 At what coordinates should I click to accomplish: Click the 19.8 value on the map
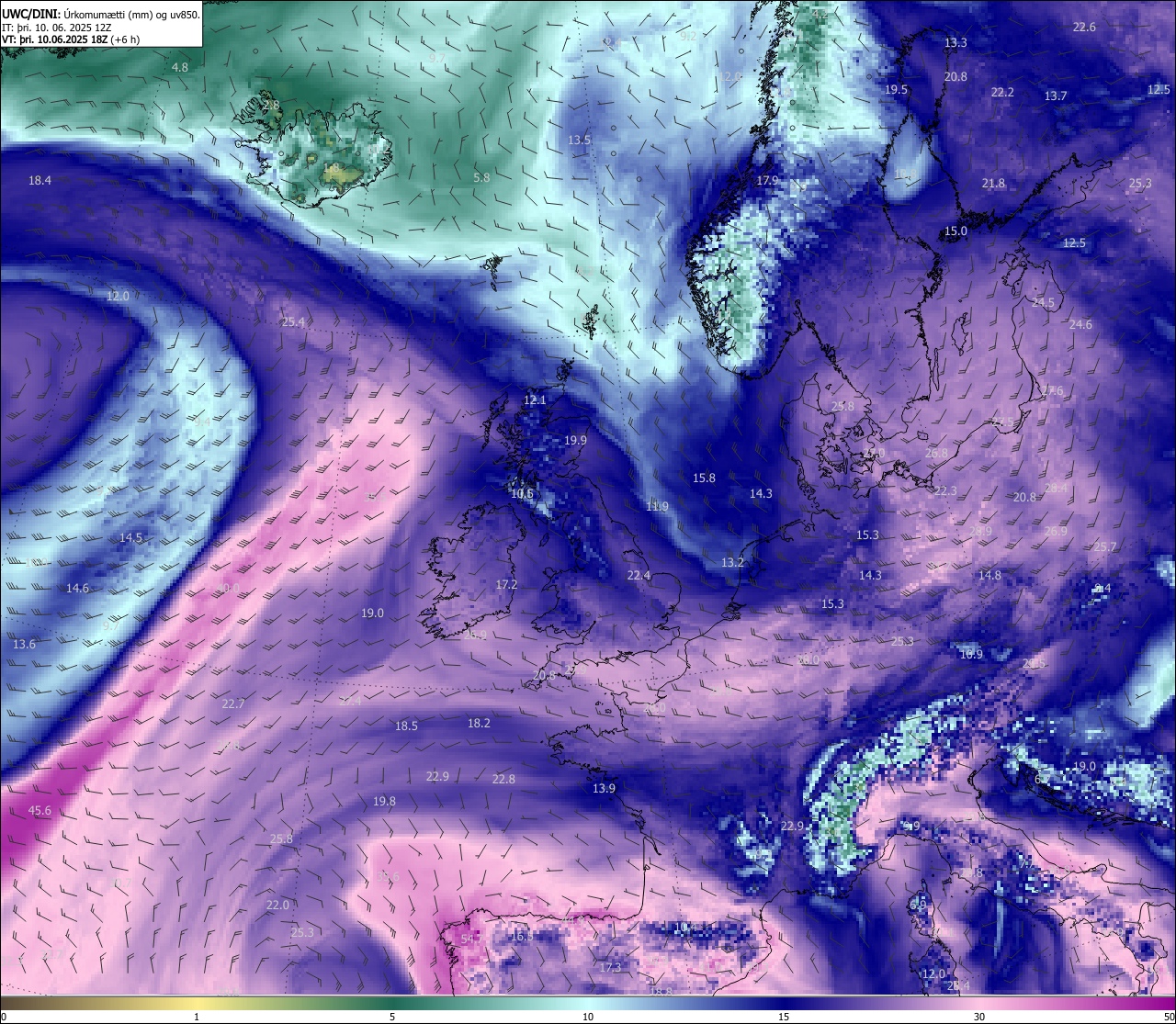coord(384,802)
